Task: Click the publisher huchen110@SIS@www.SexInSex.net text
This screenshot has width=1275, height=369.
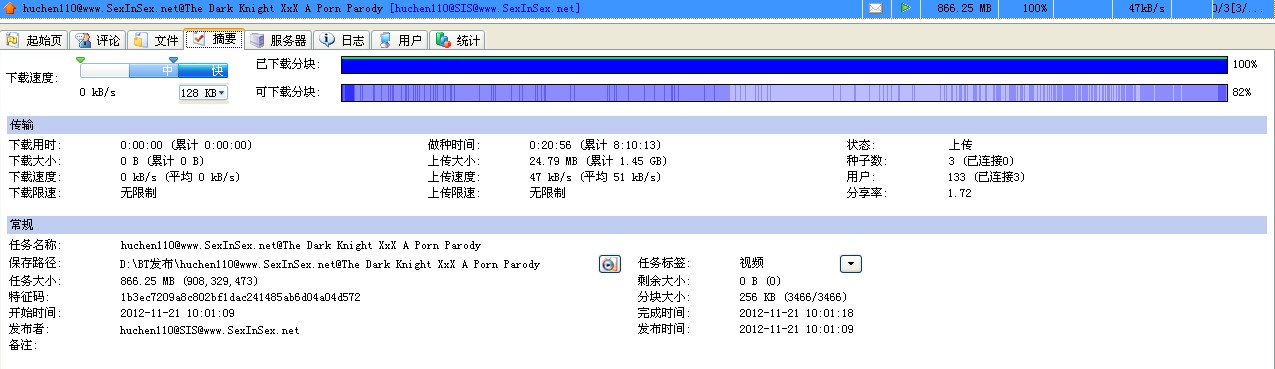Action: (x=209, y=329)
